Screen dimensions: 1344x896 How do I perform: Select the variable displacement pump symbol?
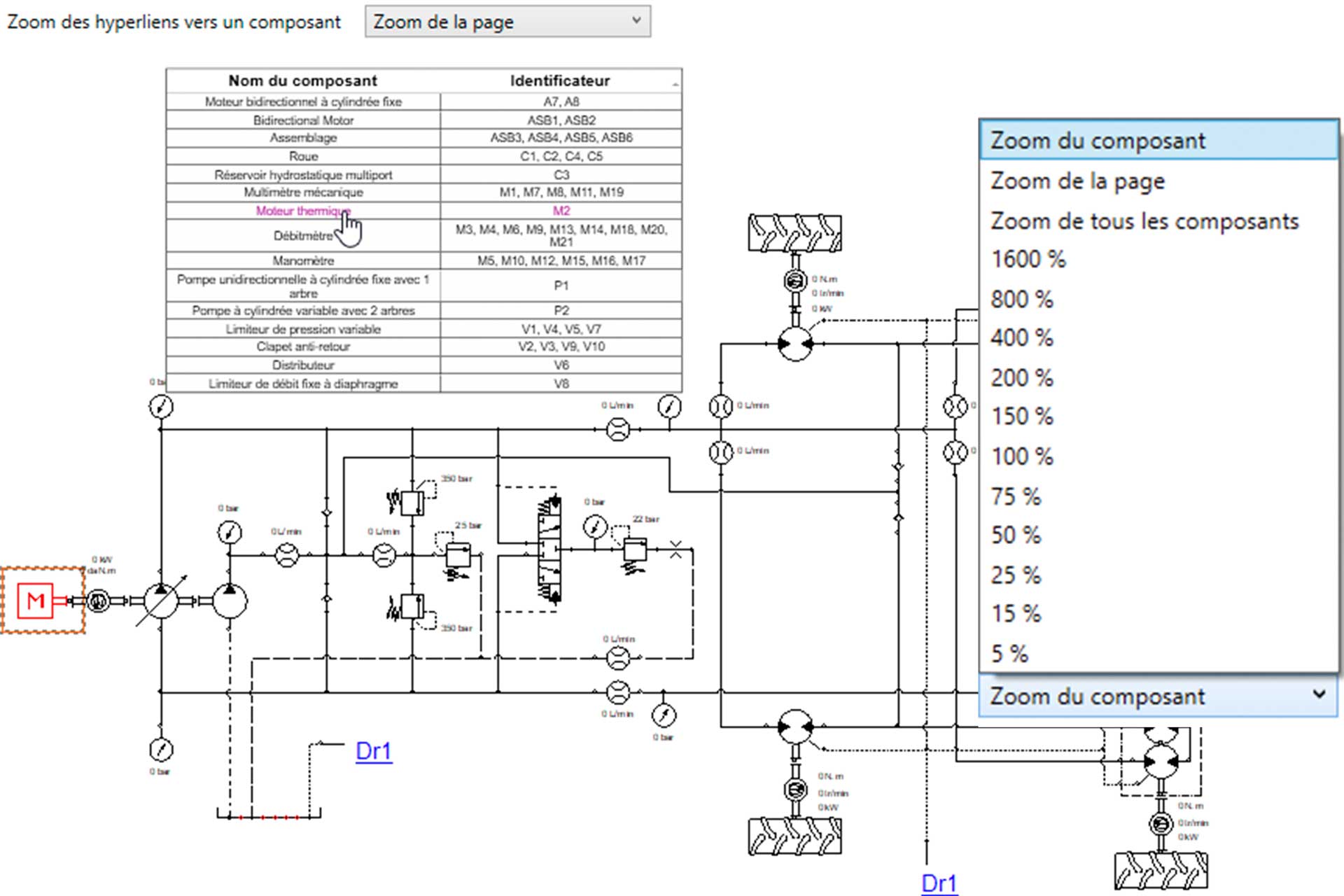click(x=161, y=601)
